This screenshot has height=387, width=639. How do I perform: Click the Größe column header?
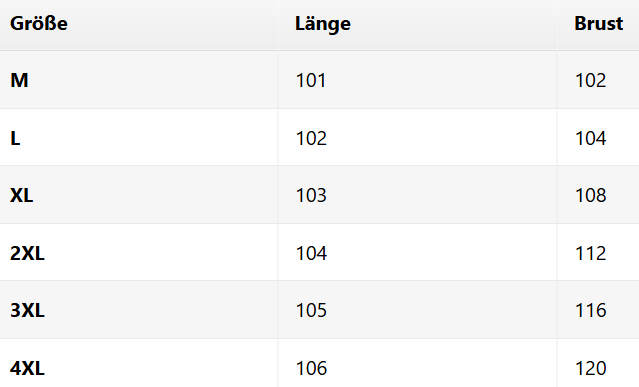(x=39, y=24)
